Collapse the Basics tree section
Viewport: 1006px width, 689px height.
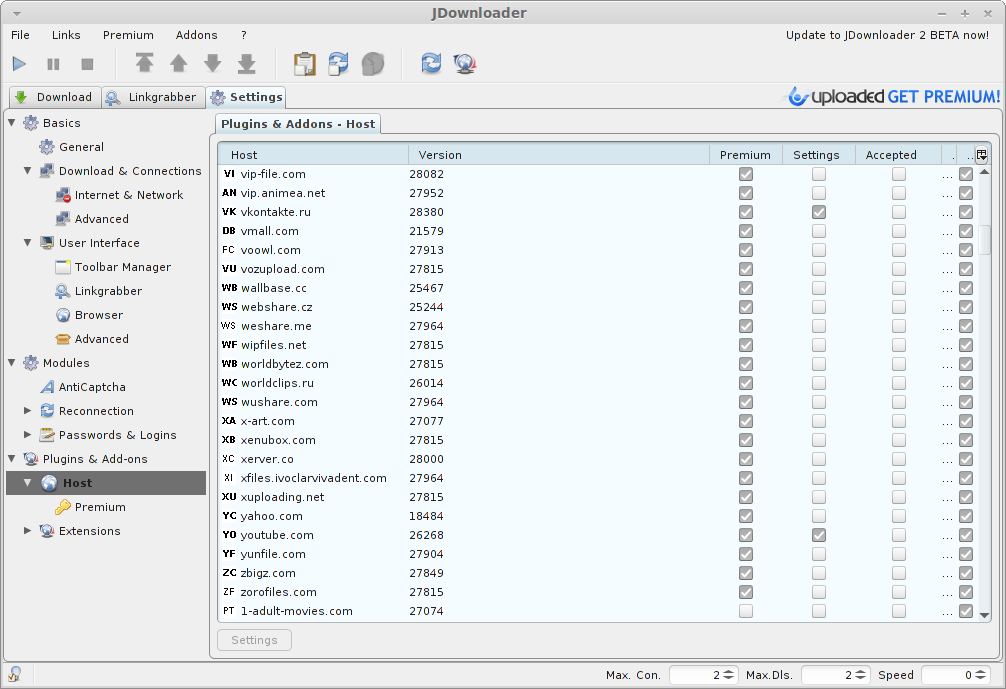(x=12, y=122)
